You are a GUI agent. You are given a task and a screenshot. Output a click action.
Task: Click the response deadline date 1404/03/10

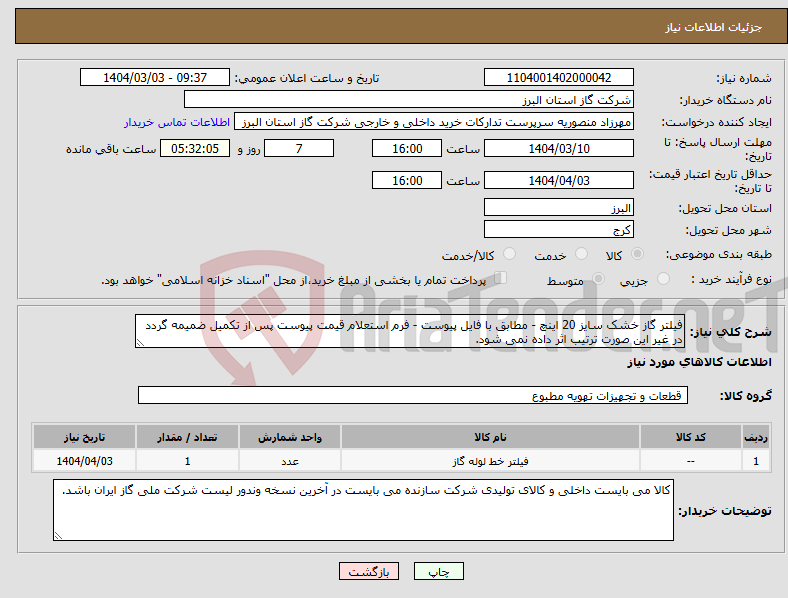[x=558, y=148]
